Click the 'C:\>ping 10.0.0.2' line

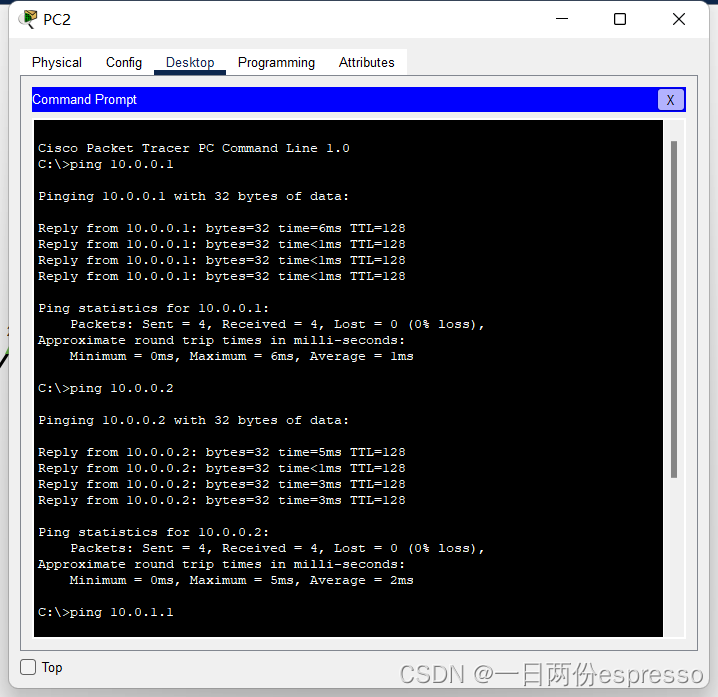pos(106,388)
